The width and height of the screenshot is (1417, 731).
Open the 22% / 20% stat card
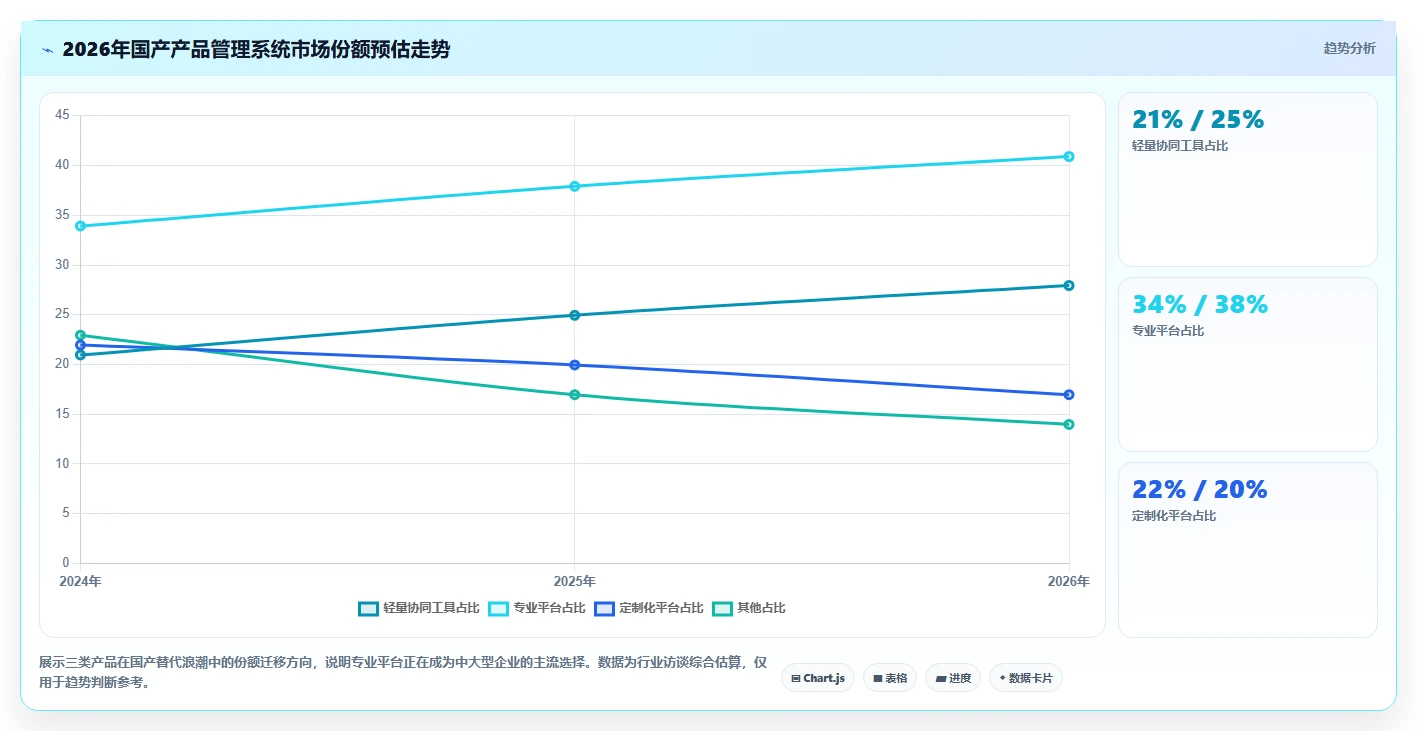[x=1247, y=549]
